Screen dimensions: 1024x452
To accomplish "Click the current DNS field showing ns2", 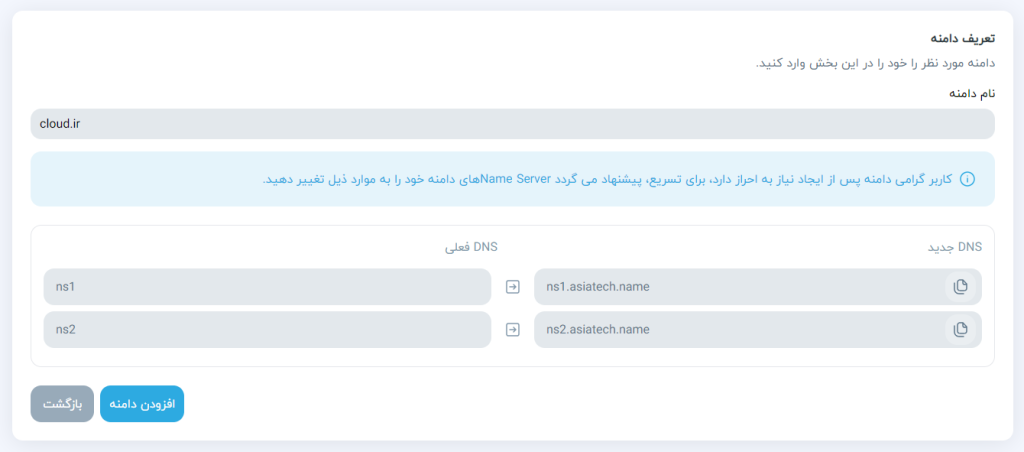I will tap(267, 329).
